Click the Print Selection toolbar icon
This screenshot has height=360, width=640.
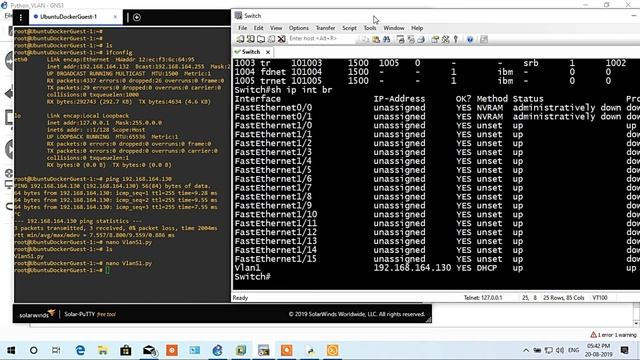411,39
